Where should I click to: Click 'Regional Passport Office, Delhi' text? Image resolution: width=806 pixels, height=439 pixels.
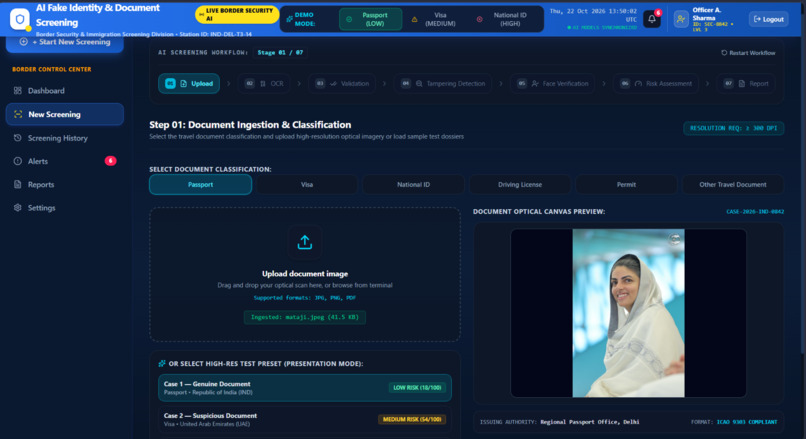pos(590,422)
